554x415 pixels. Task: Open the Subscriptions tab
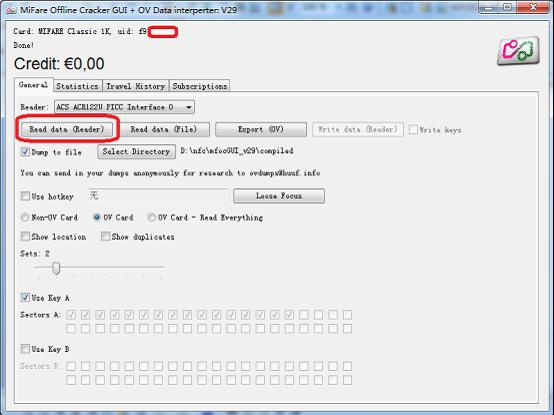(x=200, y=86)
